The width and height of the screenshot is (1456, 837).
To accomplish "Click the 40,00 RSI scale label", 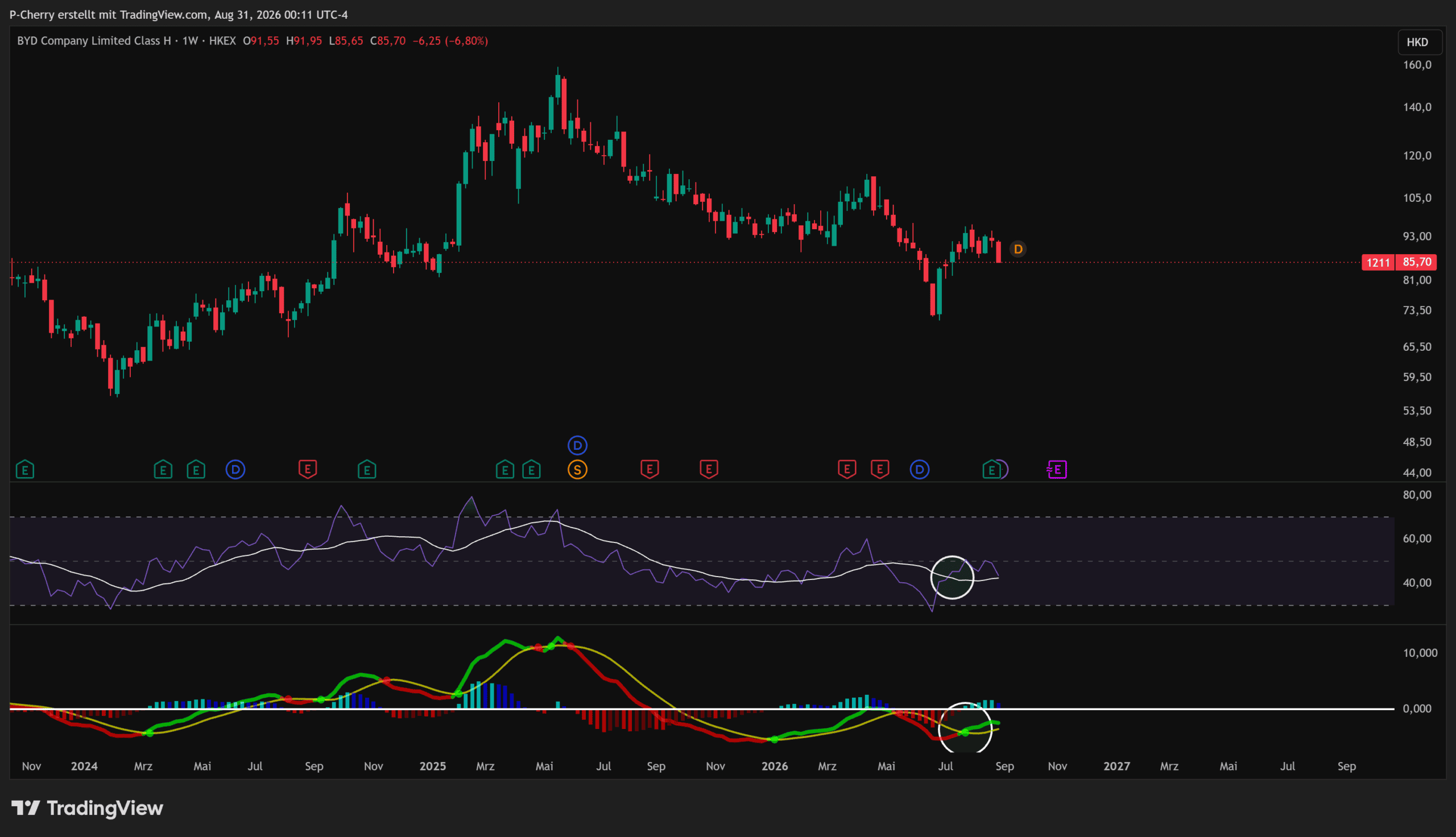I will [1417, 582].
